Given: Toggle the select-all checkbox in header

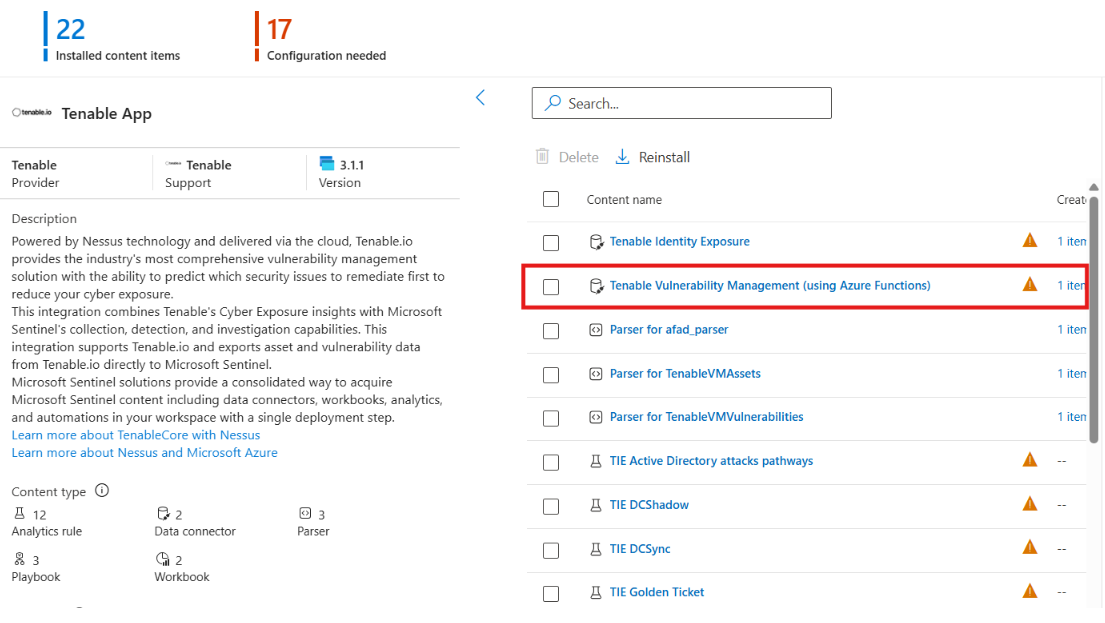Looking at the screenshot, I should (x=551, y=199).
